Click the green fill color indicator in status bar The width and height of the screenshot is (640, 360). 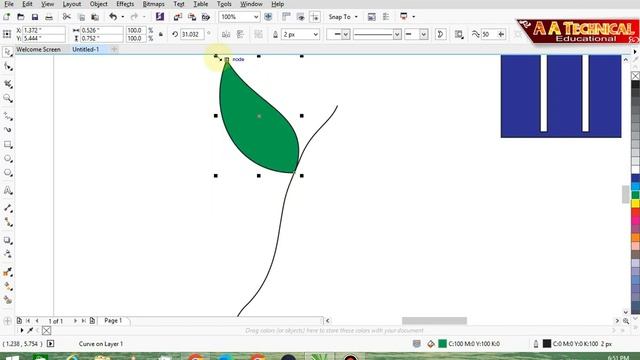point(442,344)
